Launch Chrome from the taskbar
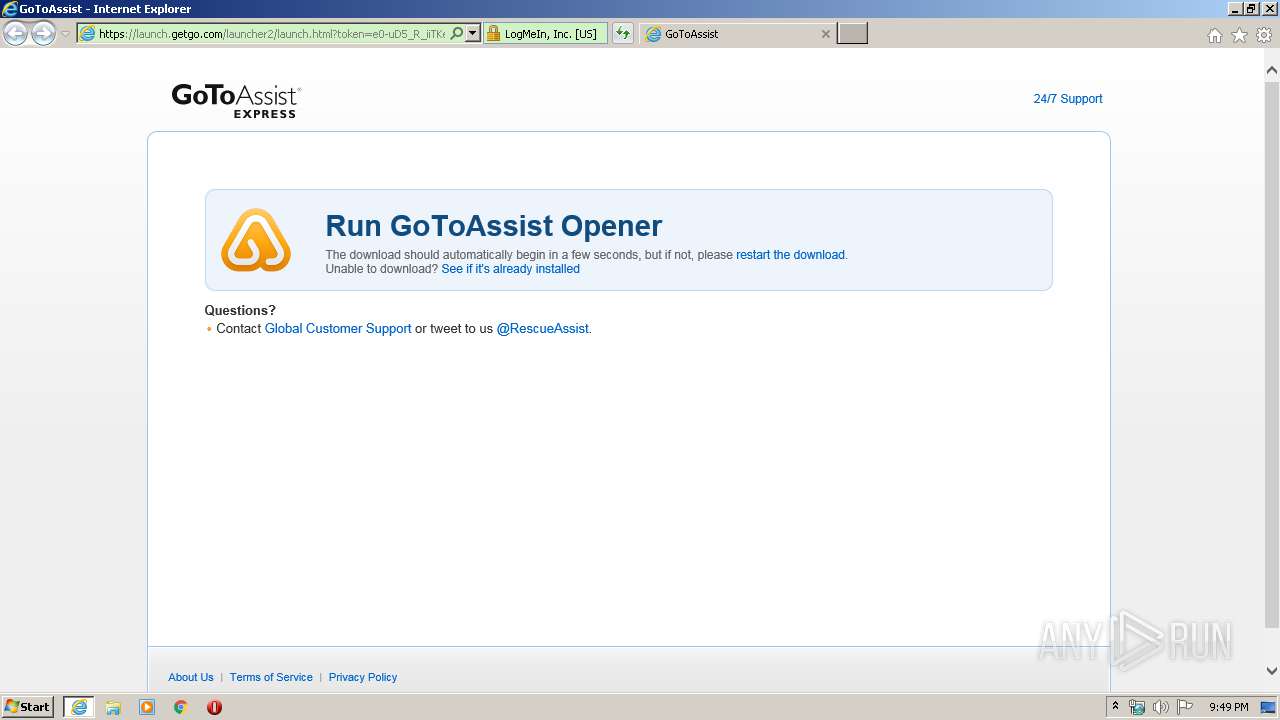 coord(181,707)
